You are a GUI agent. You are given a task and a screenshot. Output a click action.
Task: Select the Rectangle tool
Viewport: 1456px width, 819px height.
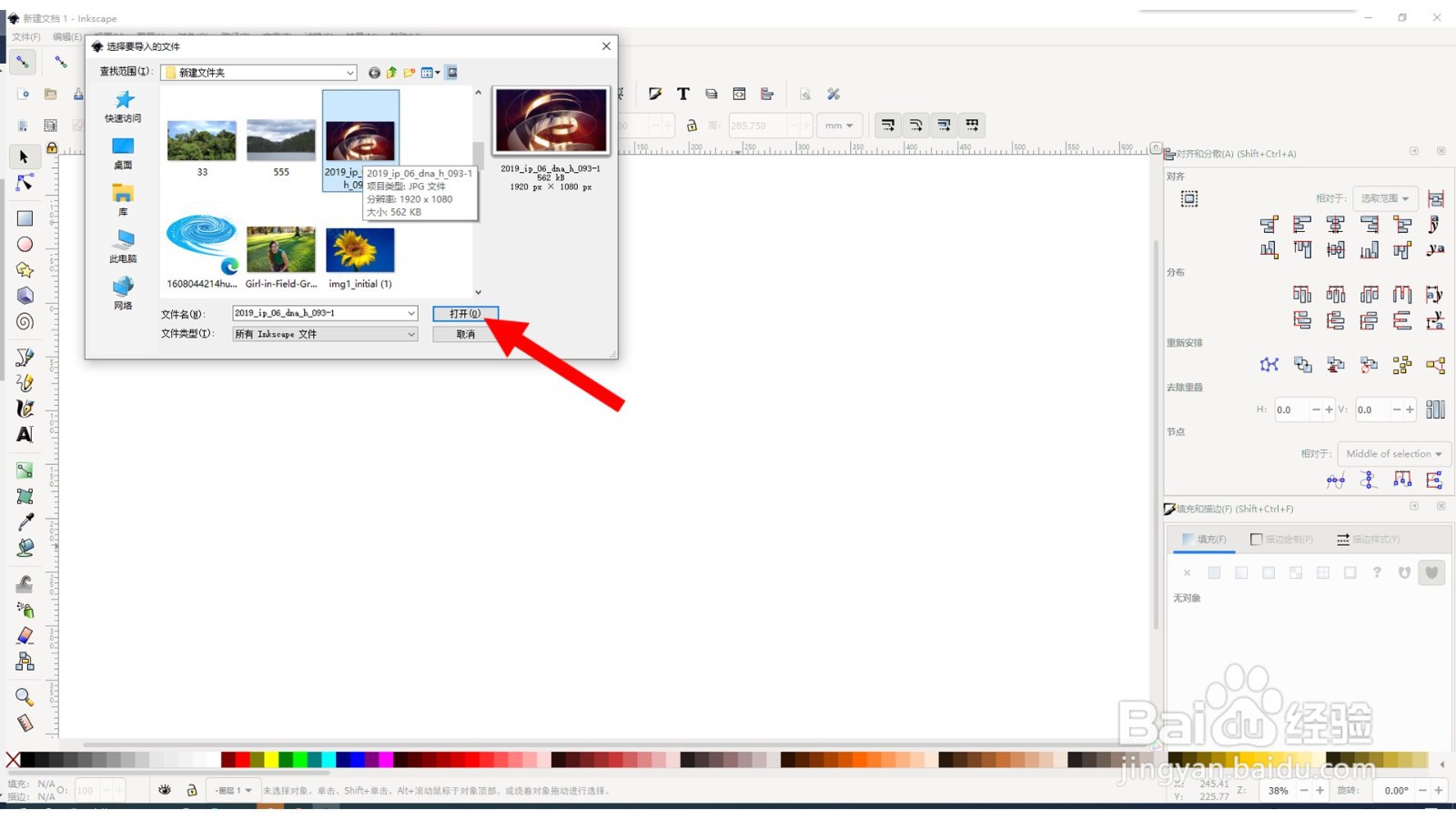(x=25, y=218)
